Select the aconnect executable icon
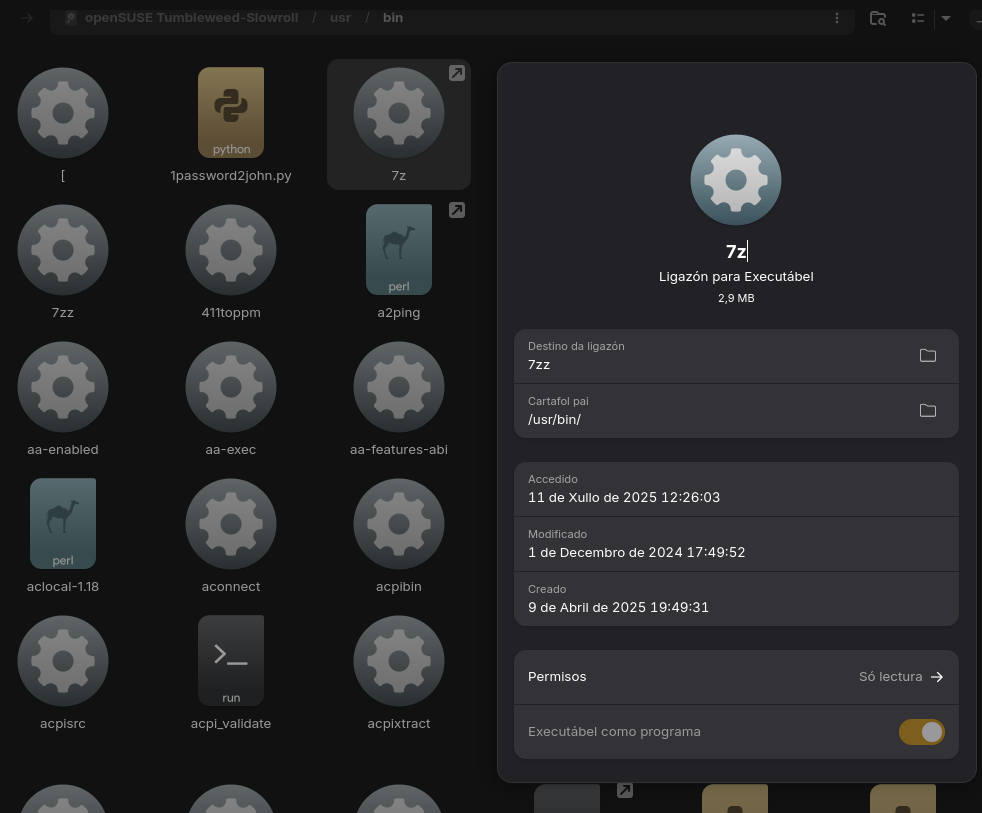The height and width of the screenshot is (813, 982). [230, 524]
